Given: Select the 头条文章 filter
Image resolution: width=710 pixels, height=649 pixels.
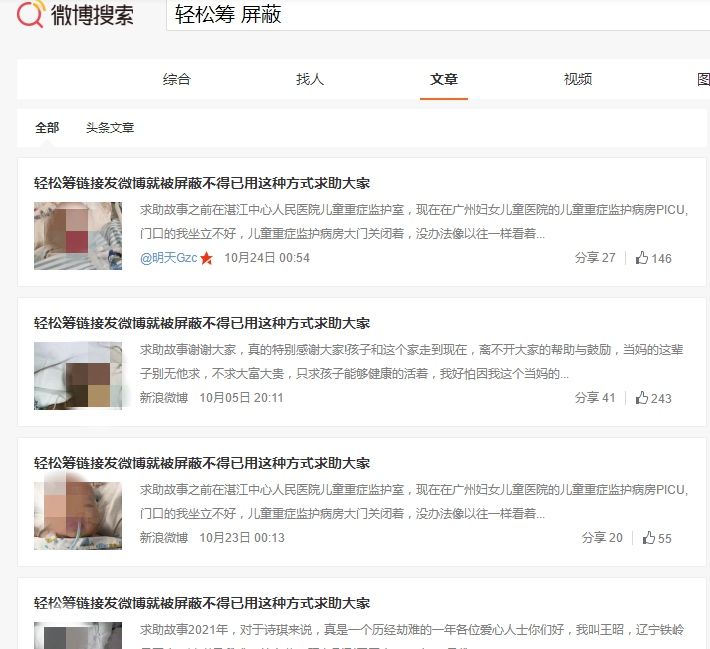Looking at the screenshot, I should coord(110,128).
